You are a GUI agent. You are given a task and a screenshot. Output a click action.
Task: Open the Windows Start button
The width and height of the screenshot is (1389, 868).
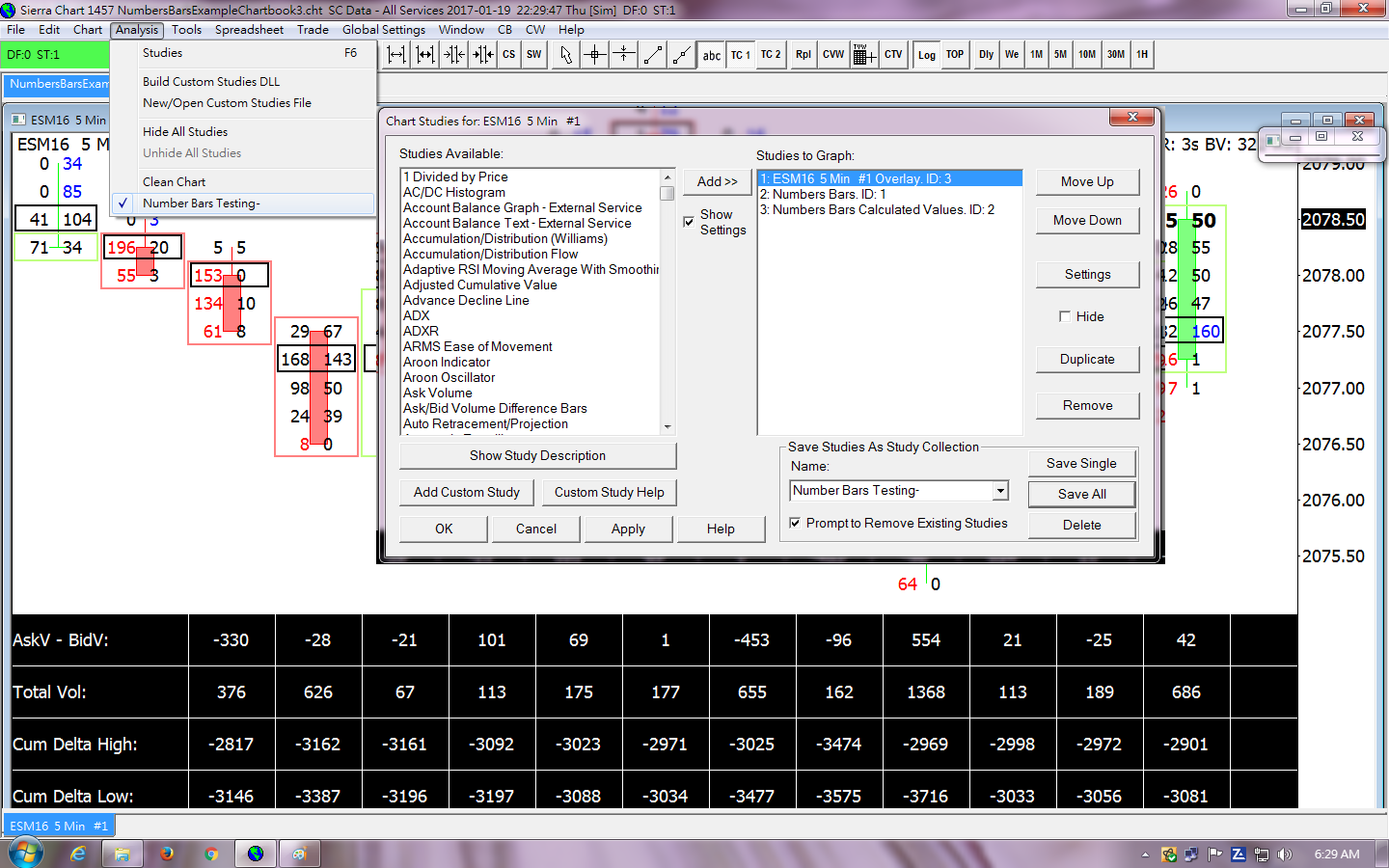pyautogui.click(x=26, y=854)
